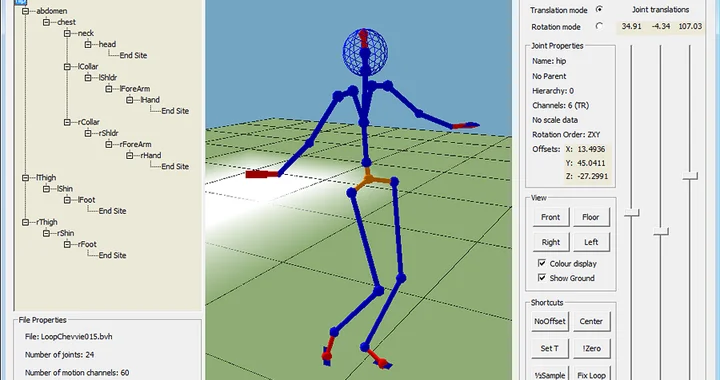Select End Site under head
Image resolution: width=720 pixels, height=380 pixels.
tap(133, 55)
